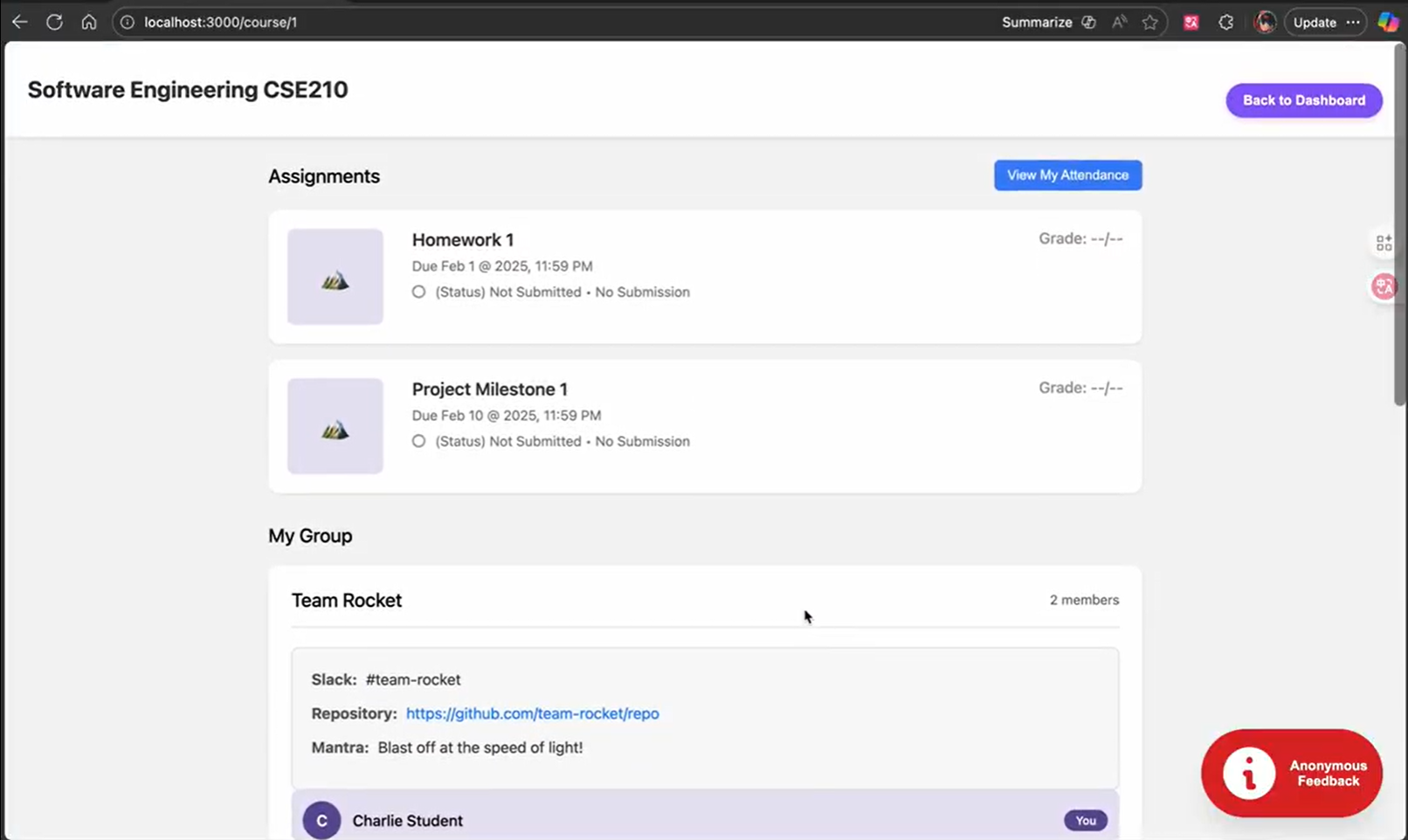Activate the Read Aloud icon

click(1119, 22)
